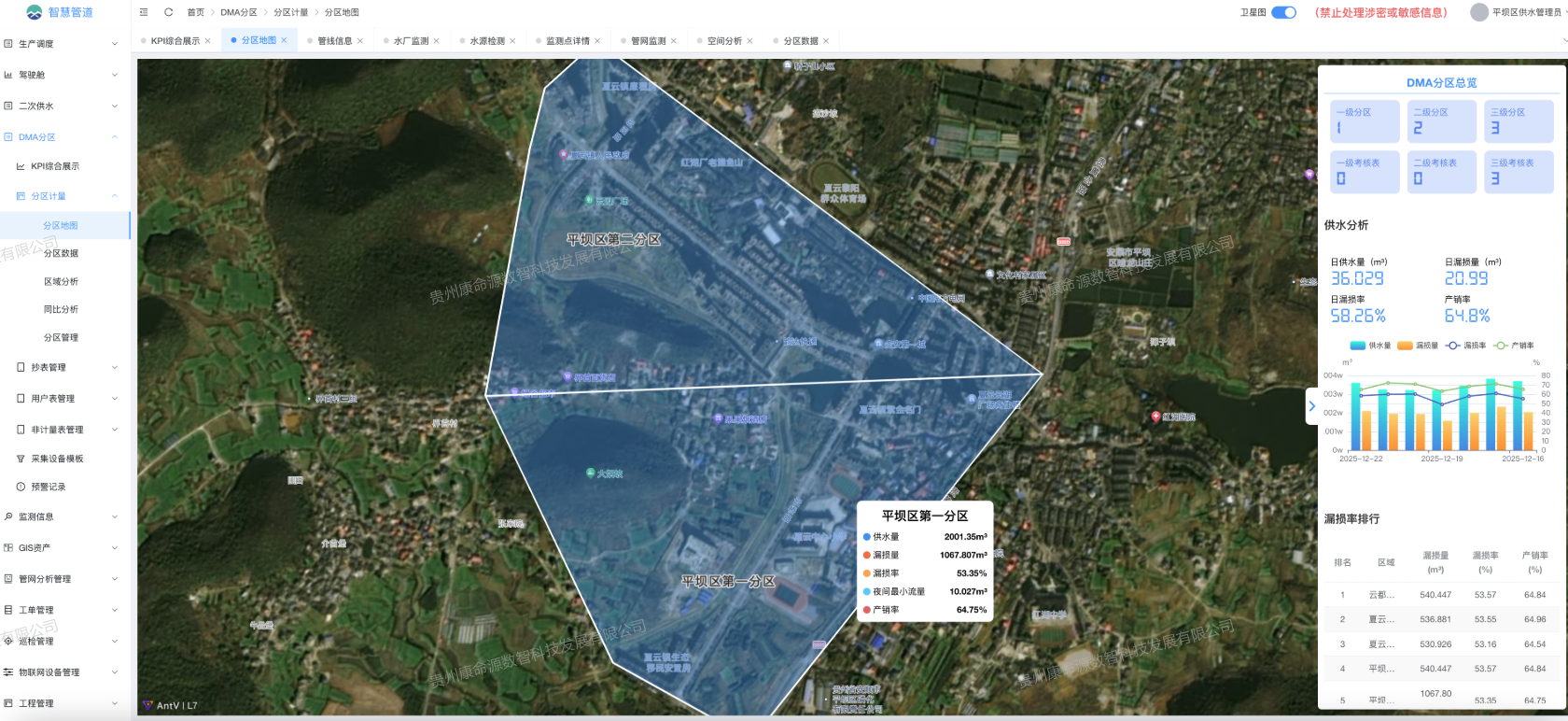
Task: Switch to the 水厂监测 tab
Action: tap(411, 41)
